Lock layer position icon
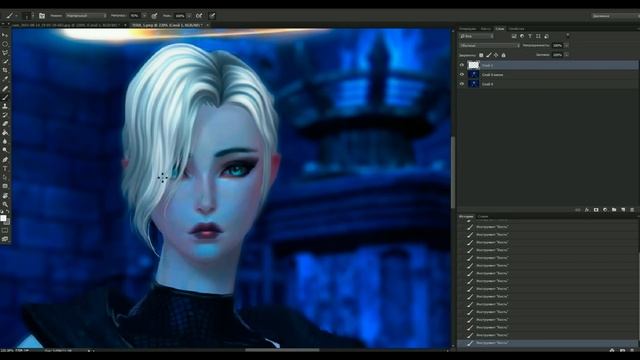 point(496,55)
